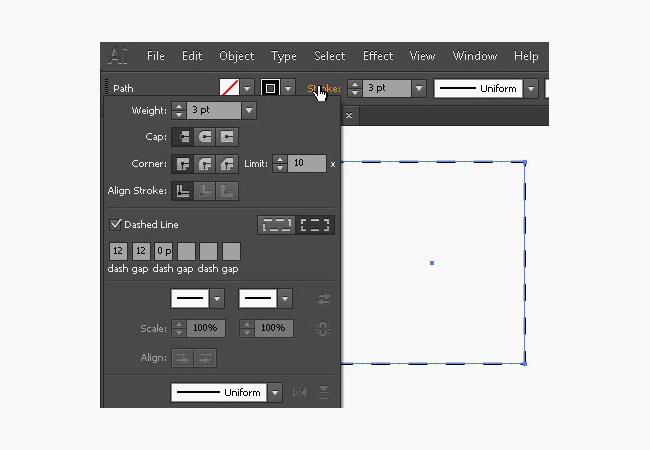The height and width of the screenshot is (450, 650).
Task: Click the first dash value field
Action: [x=119, y=251]
